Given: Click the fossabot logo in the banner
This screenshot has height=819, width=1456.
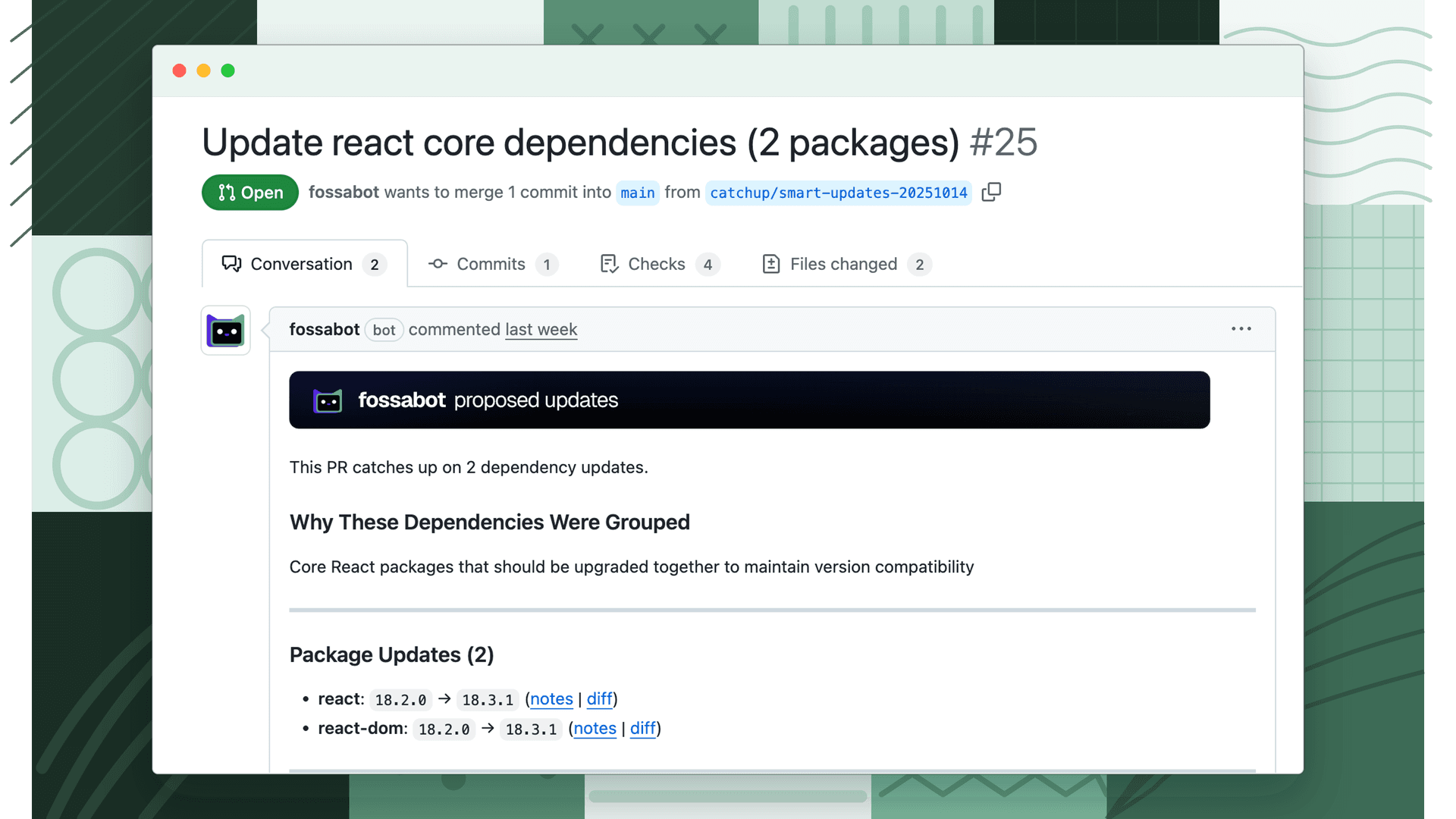Looking at the screenshot, I should pos(328,400).
